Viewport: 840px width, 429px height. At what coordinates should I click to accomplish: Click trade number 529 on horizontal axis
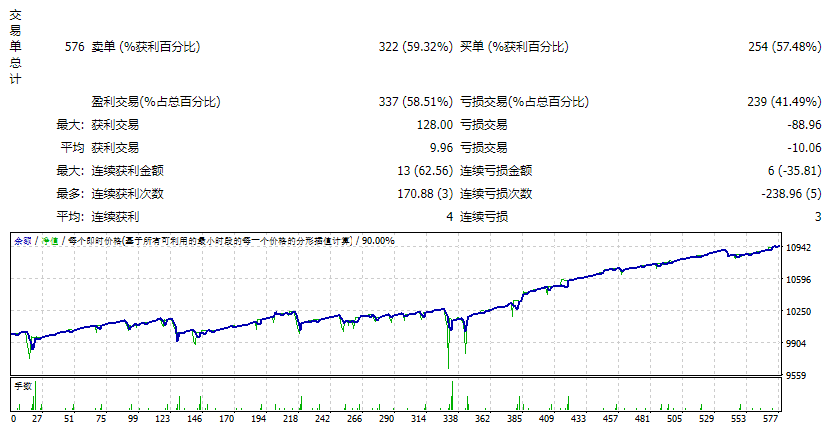[x=707, y=419]
